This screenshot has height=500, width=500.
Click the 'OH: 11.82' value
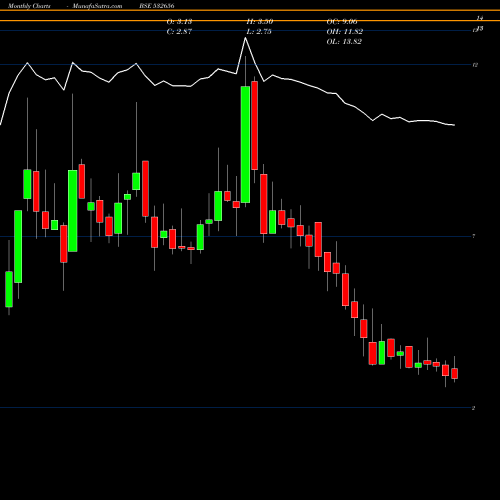(x=345, y=32)
